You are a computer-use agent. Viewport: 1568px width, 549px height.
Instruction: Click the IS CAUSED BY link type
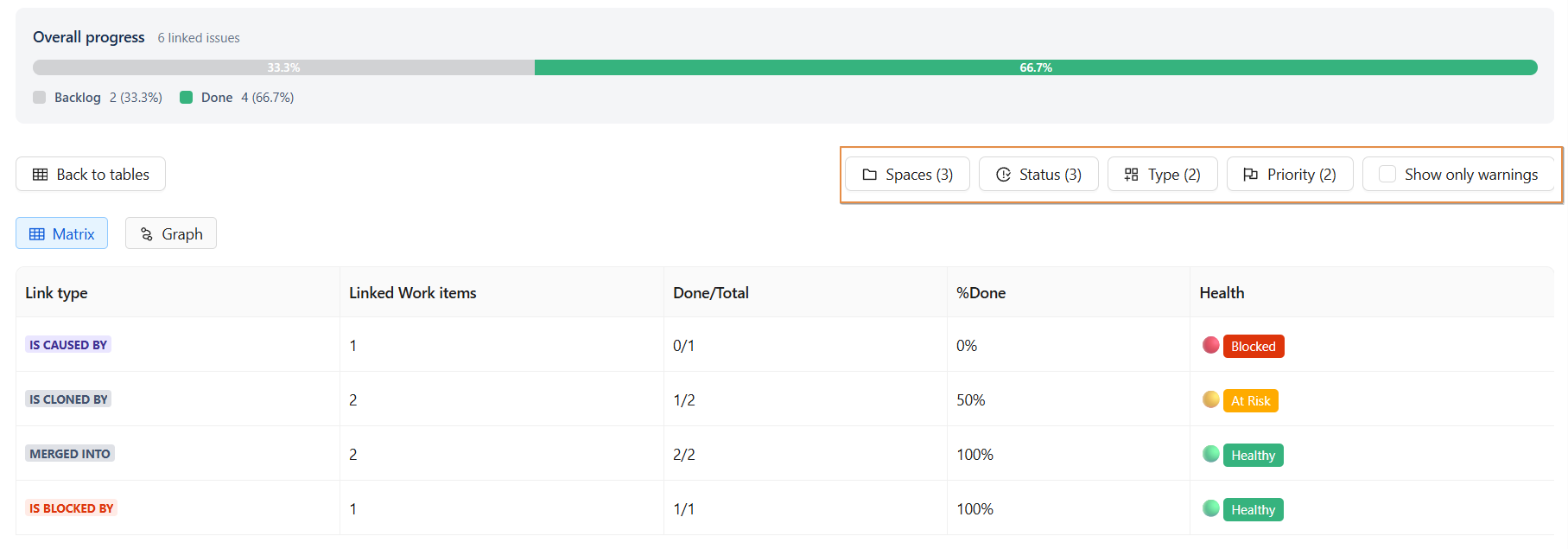click(x=68, y=345)
